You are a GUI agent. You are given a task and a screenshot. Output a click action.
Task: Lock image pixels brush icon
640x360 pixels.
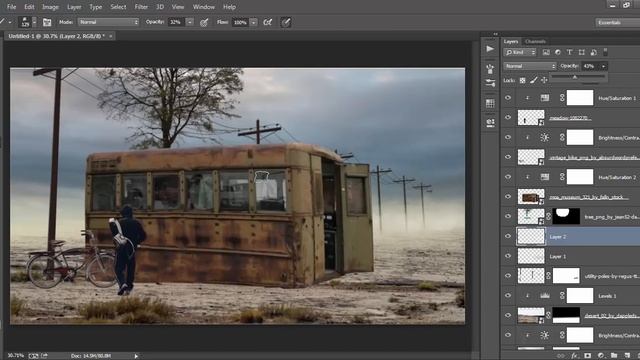[533, 80]
